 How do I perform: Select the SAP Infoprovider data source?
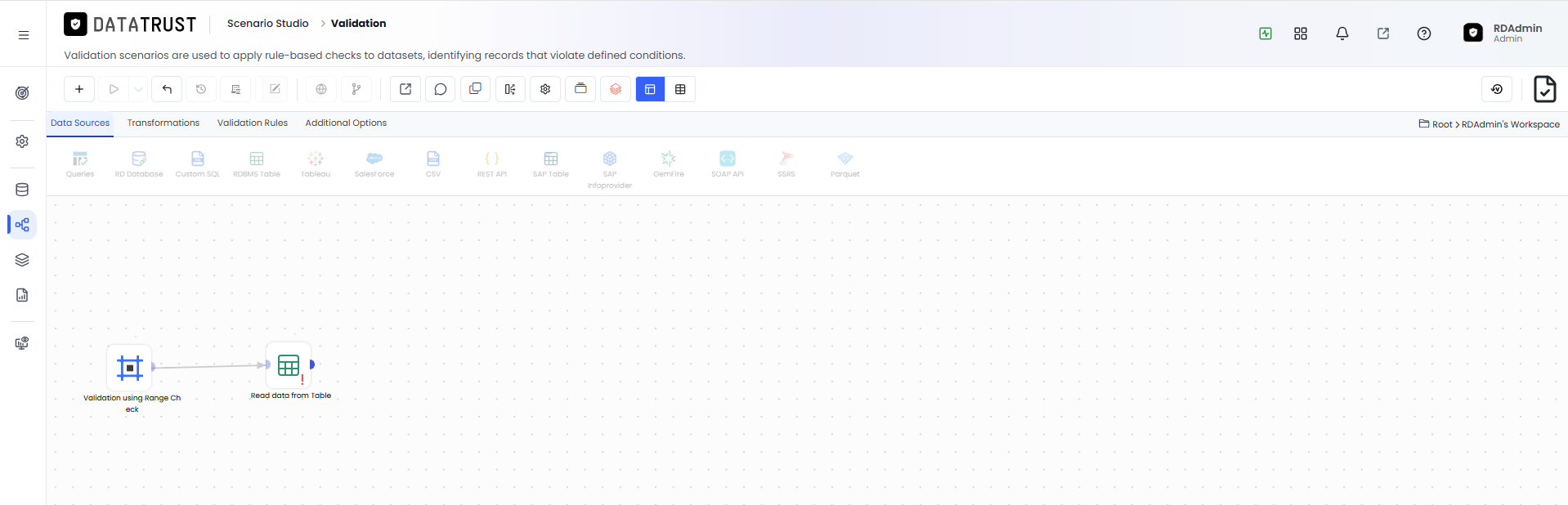click(610, 170)
